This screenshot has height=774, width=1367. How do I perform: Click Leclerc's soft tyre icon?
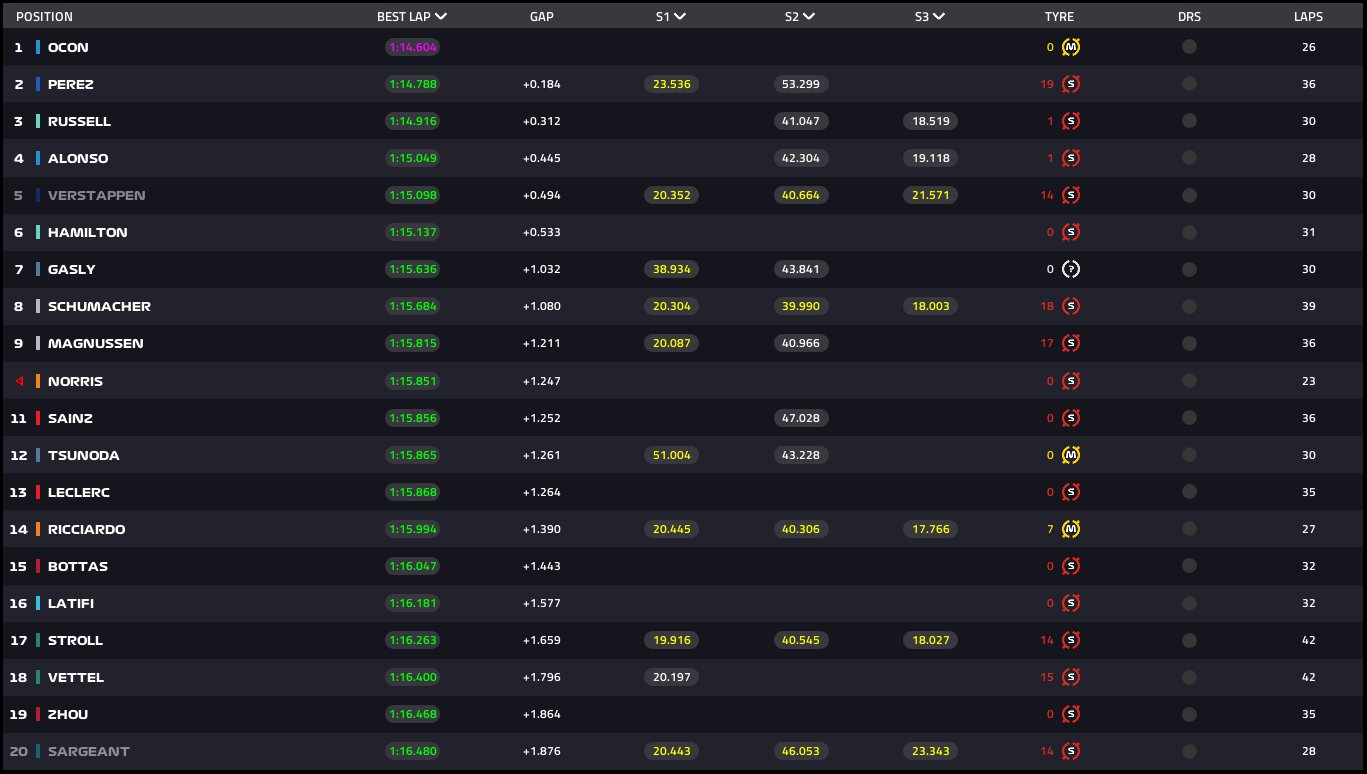[x=1071, y=492]
